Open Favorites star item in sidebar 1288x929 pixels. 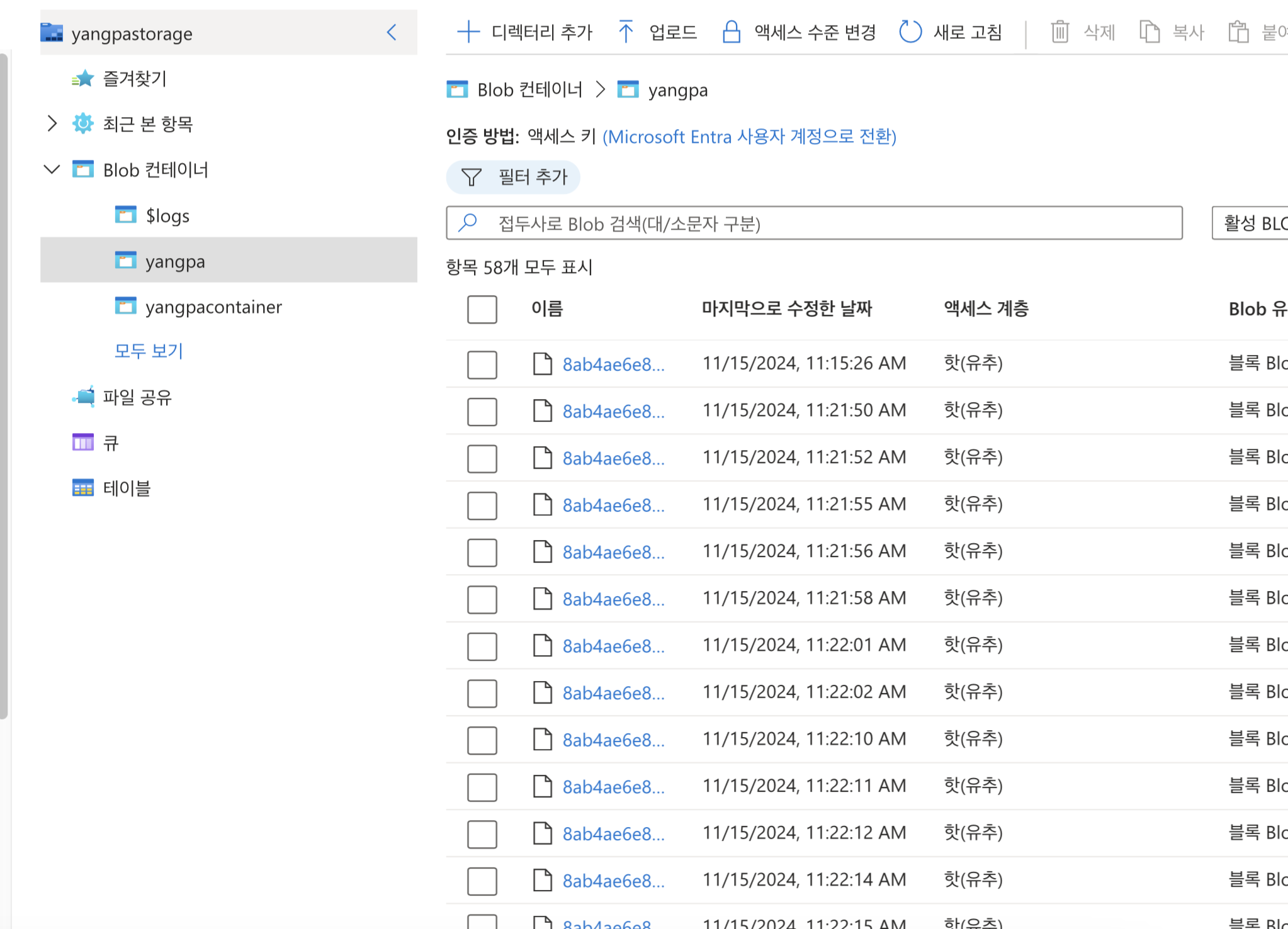(135, 79)
